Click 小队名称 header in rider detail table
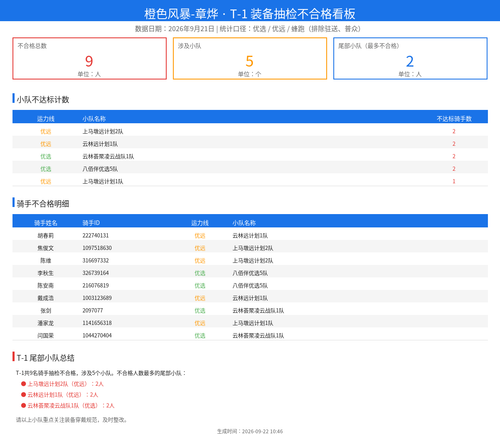Viewport: 500px width, 434px height. [x=244, y=223]
